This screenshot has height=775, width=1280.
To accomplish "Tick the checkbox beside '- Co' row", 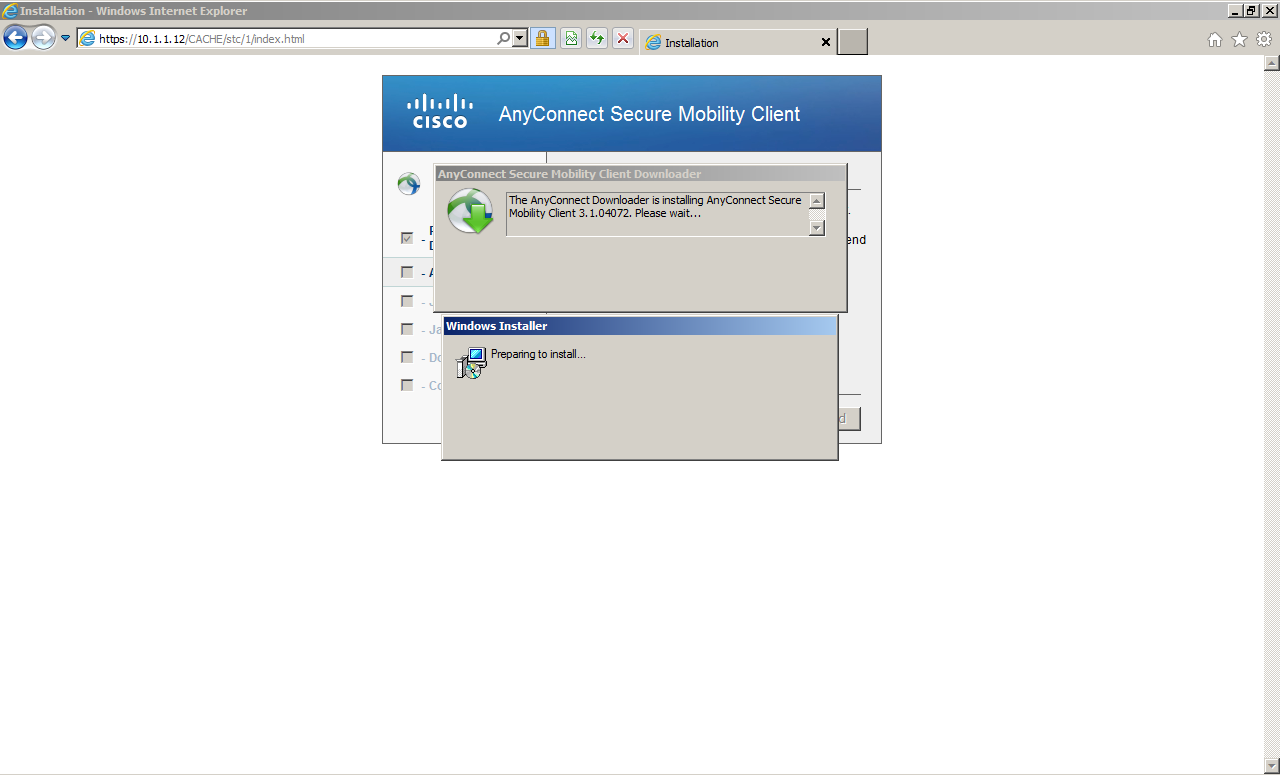I will (407, 385).
